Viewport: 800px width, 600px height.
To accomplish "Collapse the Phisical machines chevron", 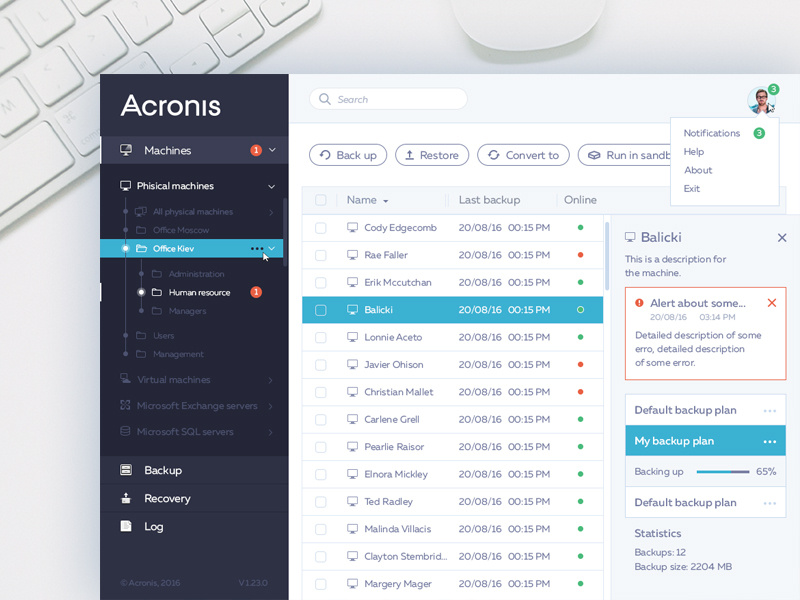I will coord(271,186).
